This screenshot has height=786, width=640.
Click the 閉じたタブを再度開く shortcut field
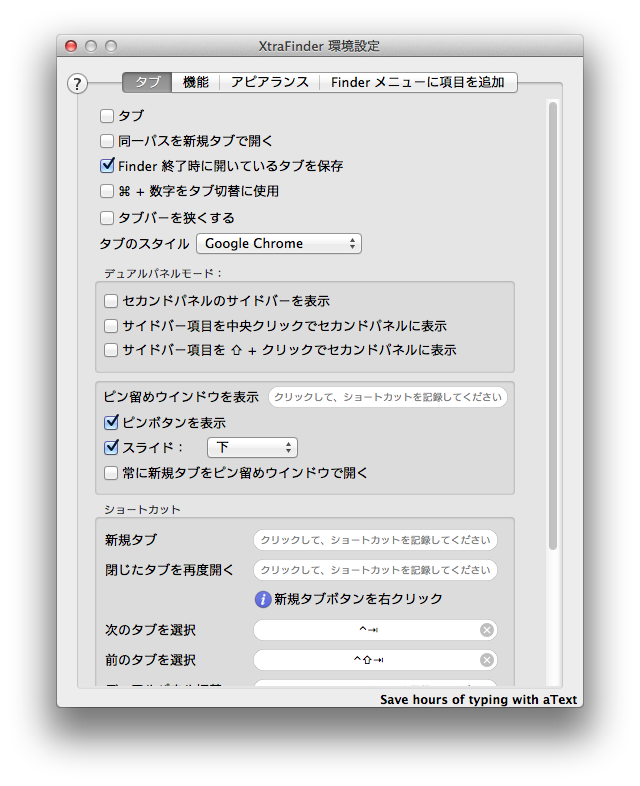point(375,570)
